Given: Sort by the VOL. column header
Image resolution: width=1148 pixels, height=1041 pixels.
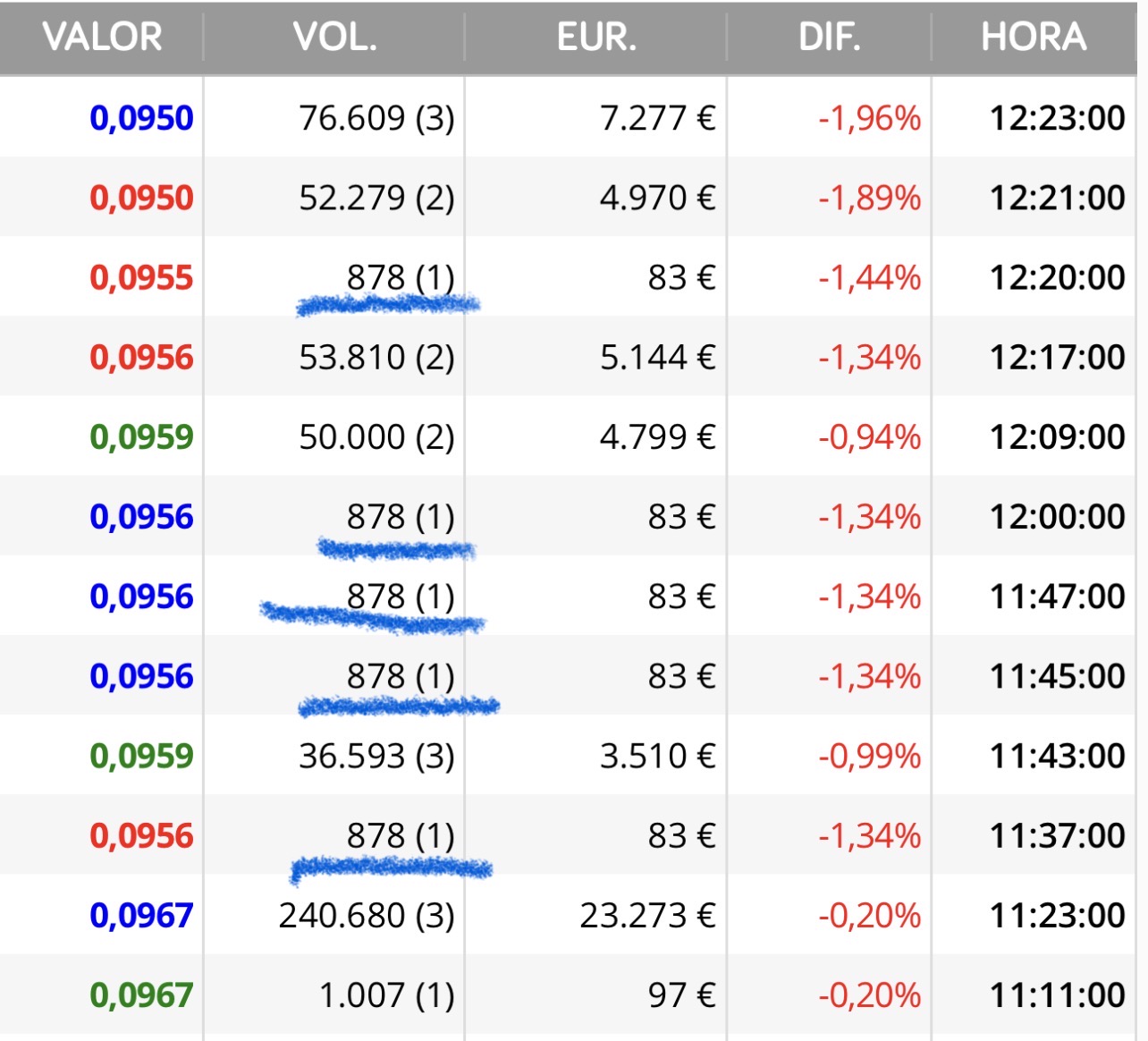Looking at the screenshot, I should tap(334, 38).
